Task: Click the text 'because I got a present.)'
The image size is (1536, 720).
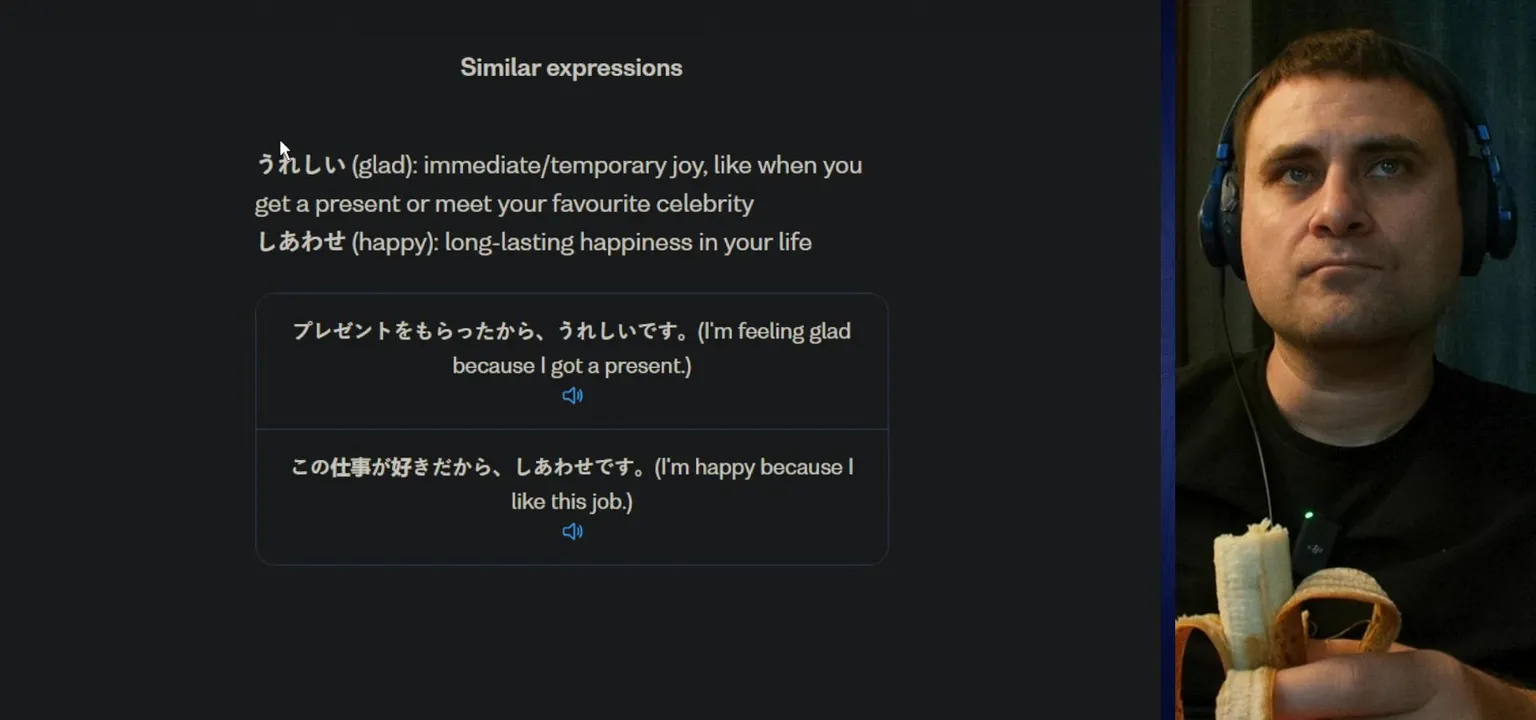Action: (x=571, y=366)
